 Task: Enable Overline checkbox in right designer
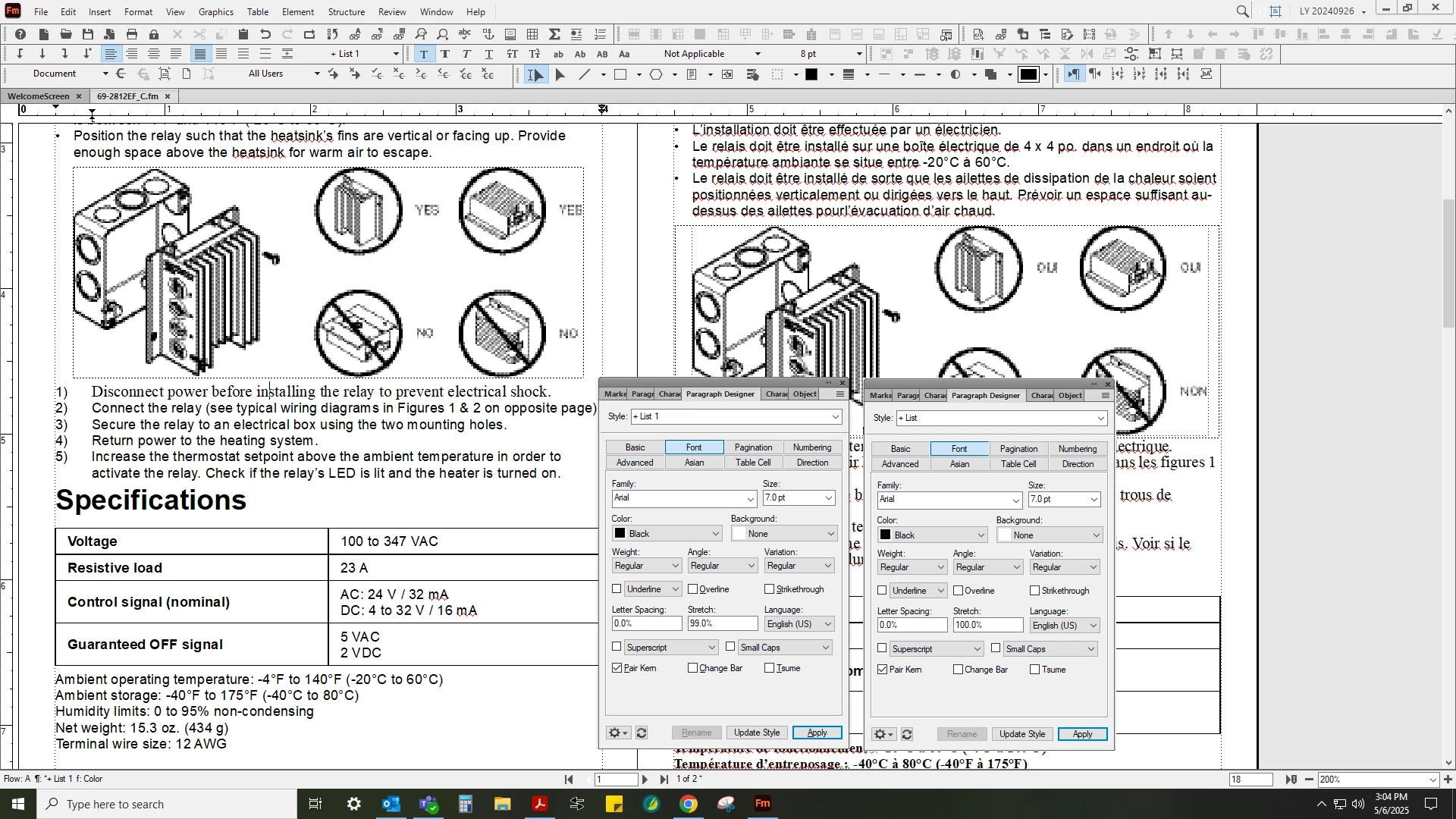(x=959, y=591)
